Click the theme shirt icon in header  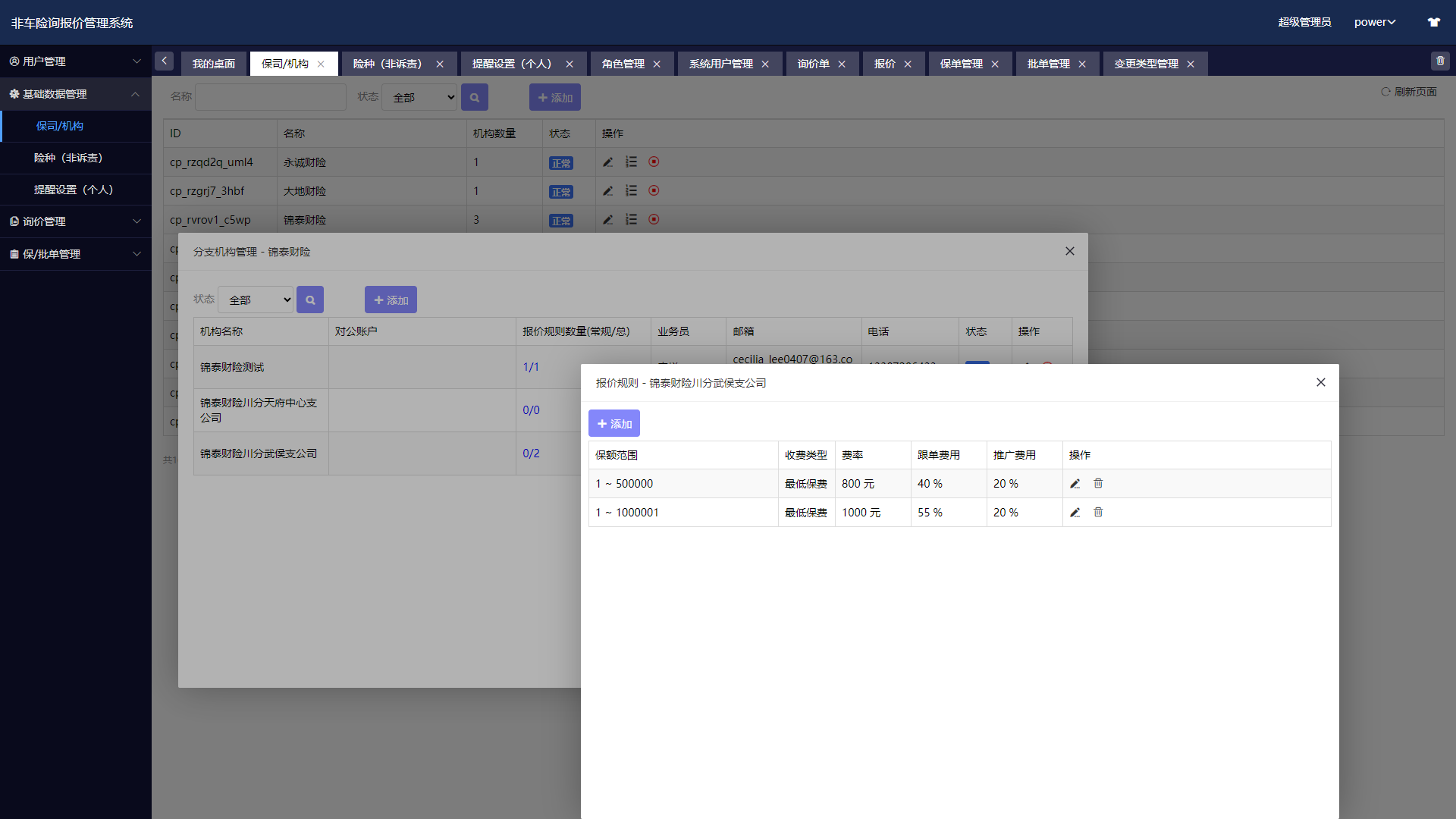click(1433, 22)
